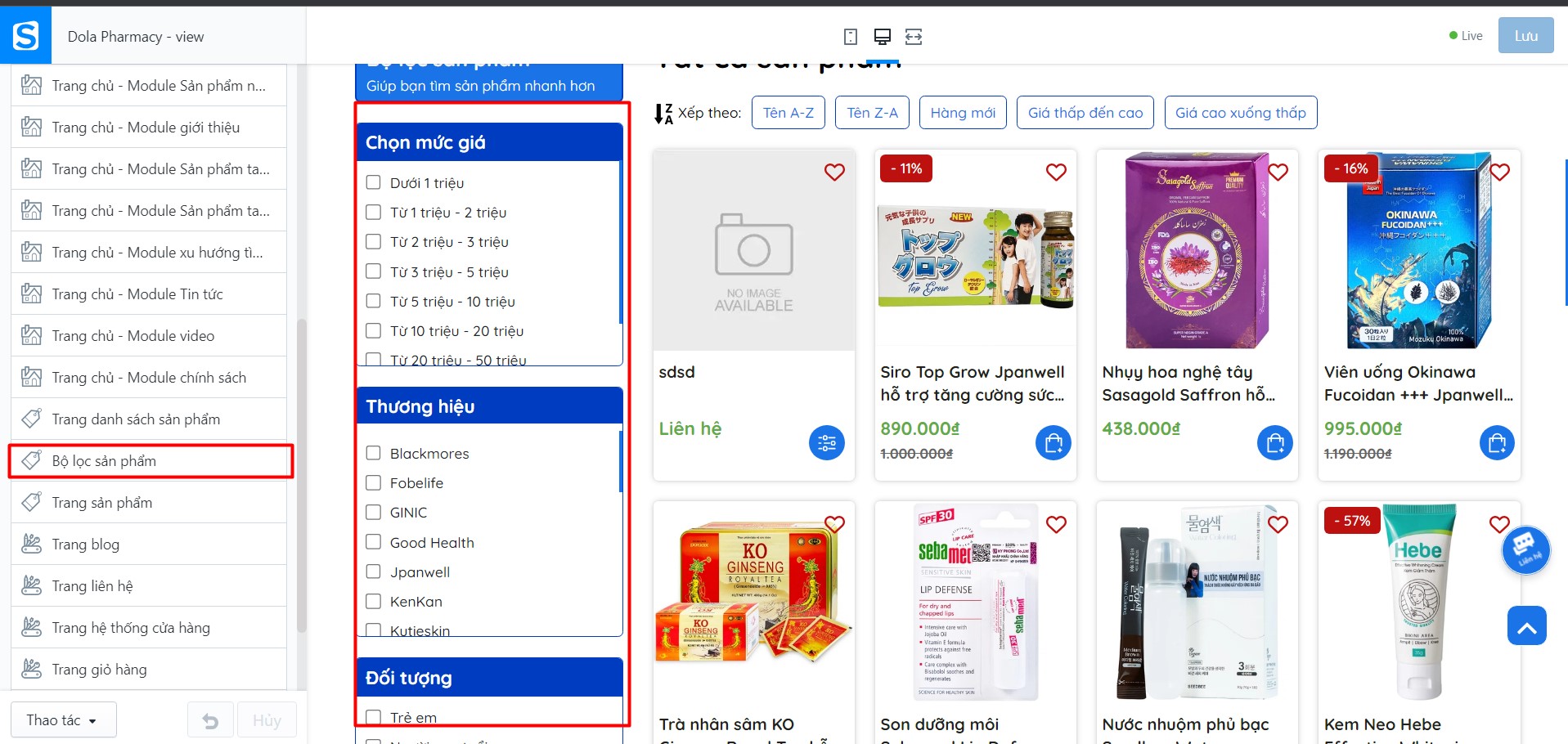Image resolution: width=1568 pixels, height=744 pixels.
Task: Add Nhụy hoa nghệ tây to cart
Action: click(x=1274, y=443)
